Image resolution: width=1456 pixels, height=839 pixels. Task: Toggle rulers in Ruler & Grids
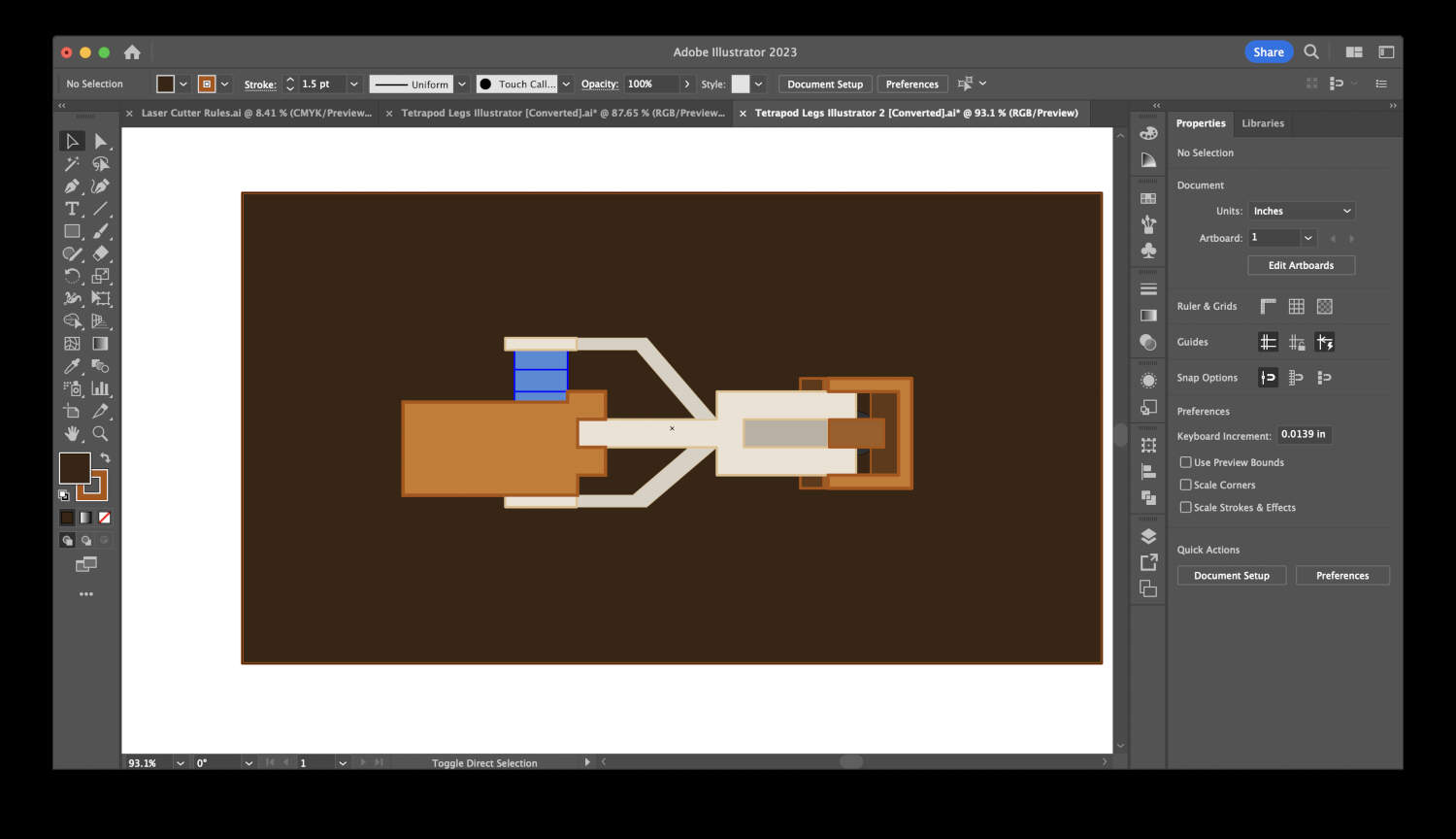1268,306
